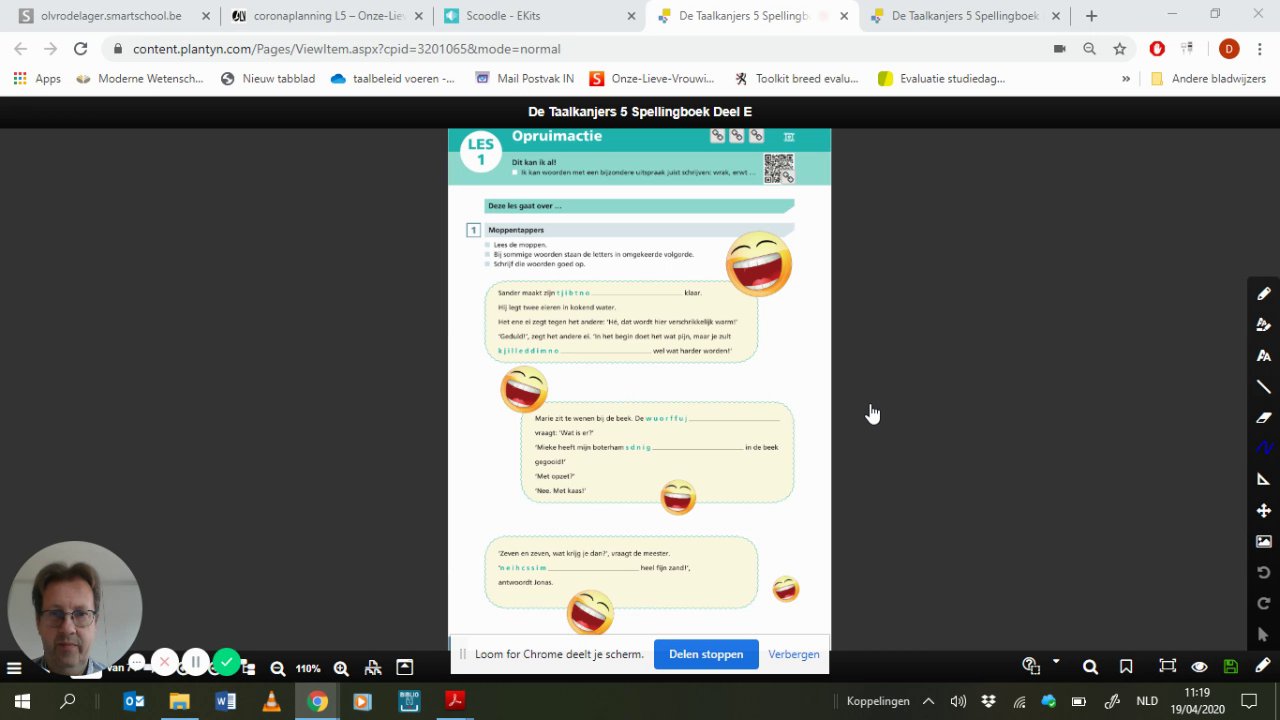Select the pencil tool in right toolbar
1280x720 pixels.
tap(1264, 294)
